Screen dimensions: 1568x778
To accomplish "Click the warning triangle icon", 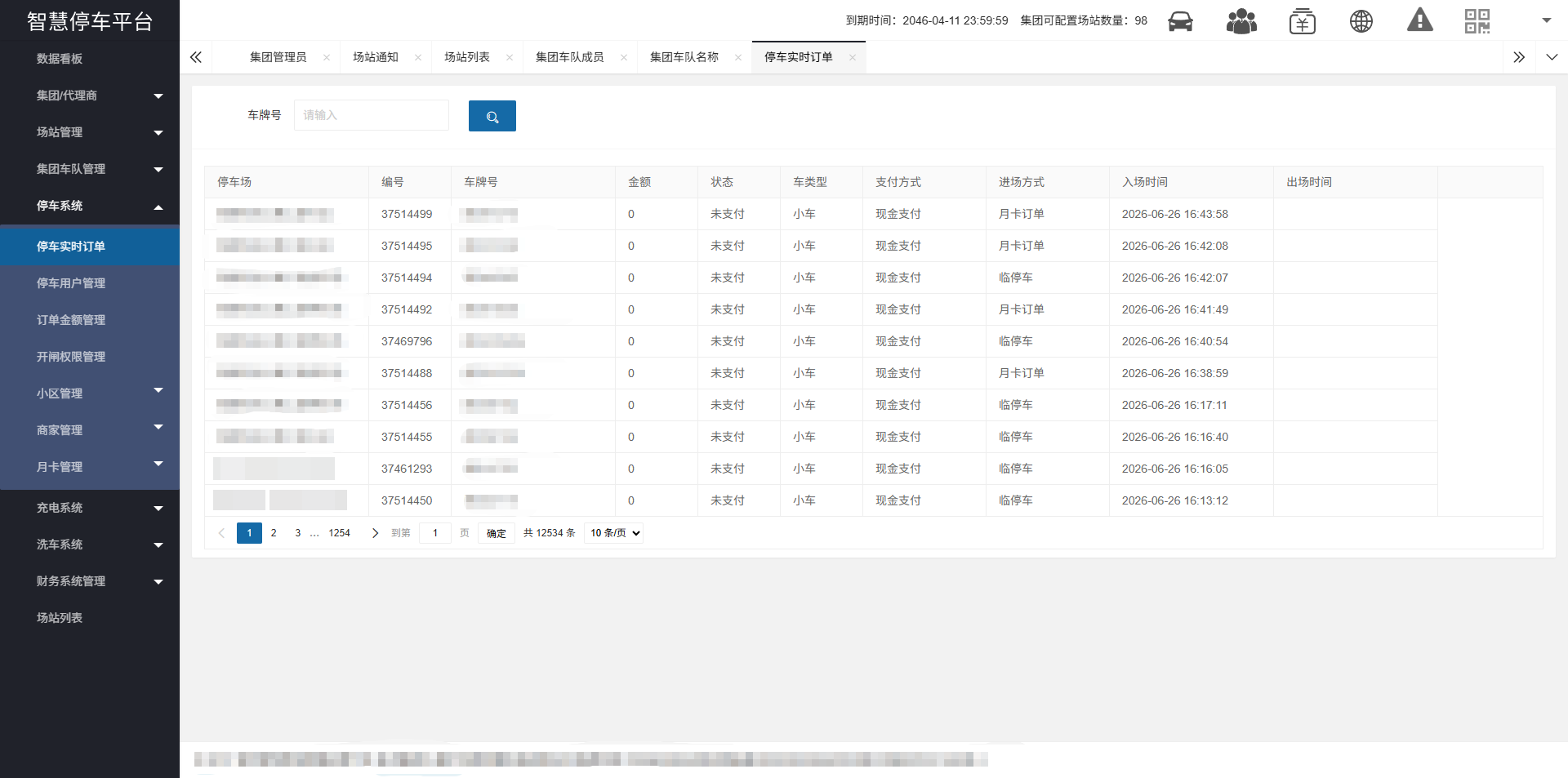I will click(1420, 20).
